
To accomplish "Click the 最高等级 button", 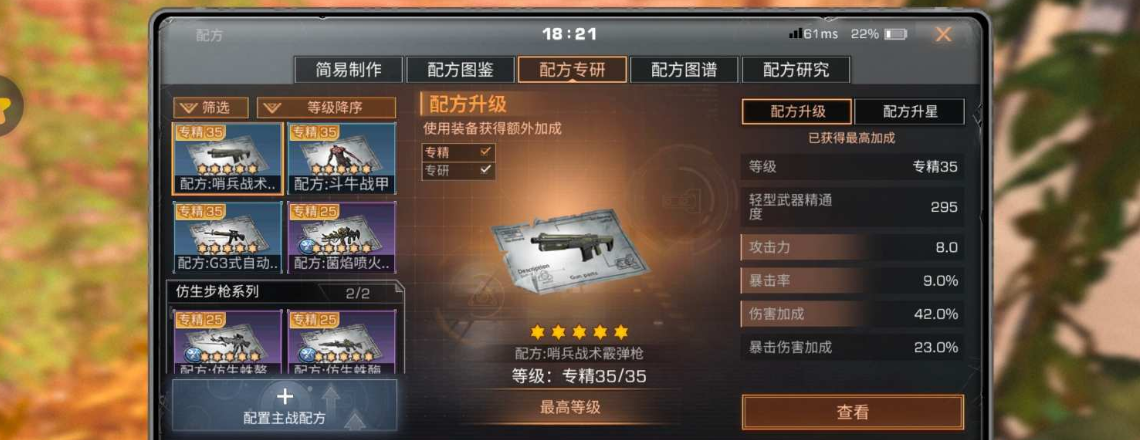I will [x=570, y=407].
